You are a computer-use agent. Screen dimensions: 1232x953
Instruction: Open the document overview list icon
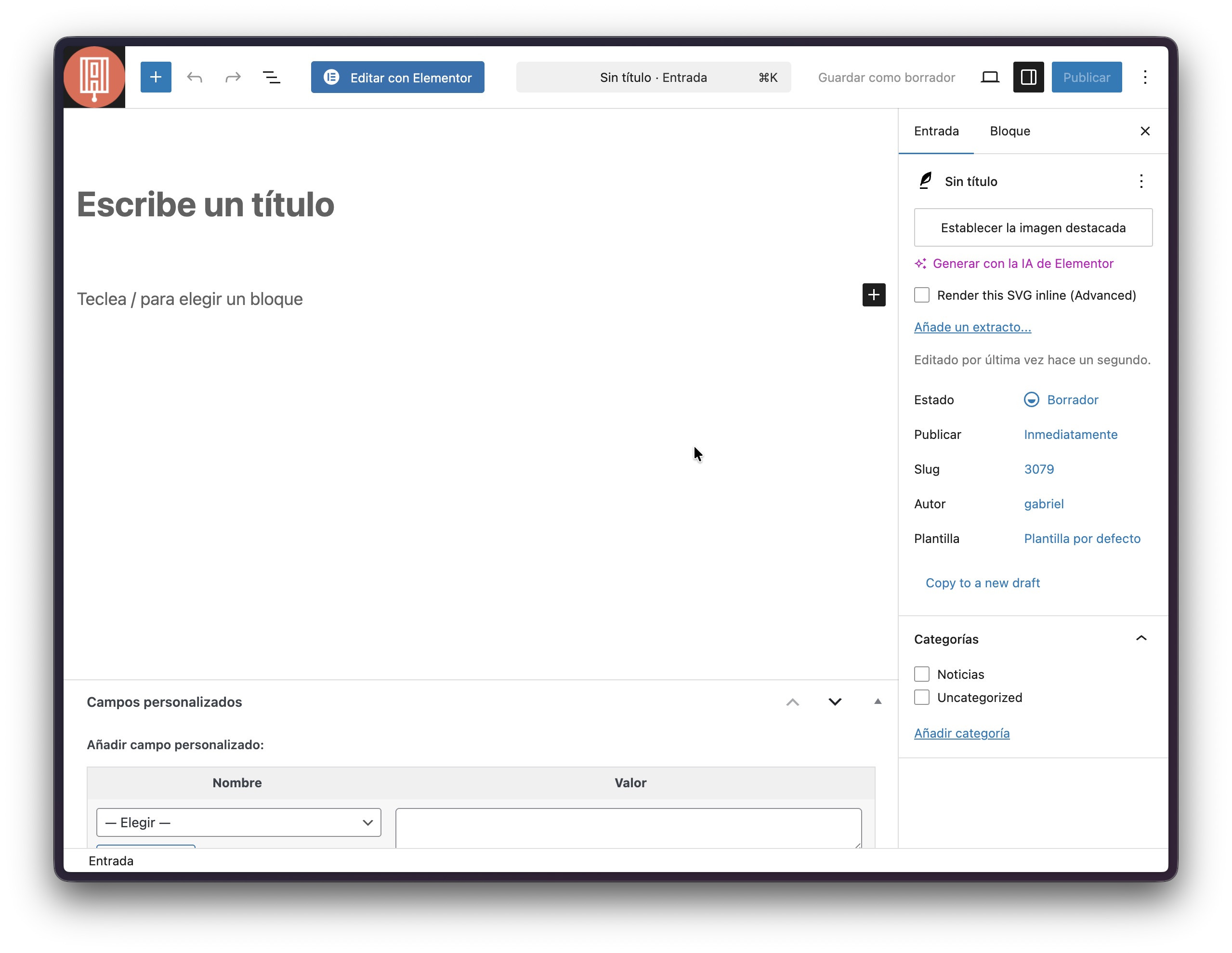pyautogui.click(x=271, y=77)
